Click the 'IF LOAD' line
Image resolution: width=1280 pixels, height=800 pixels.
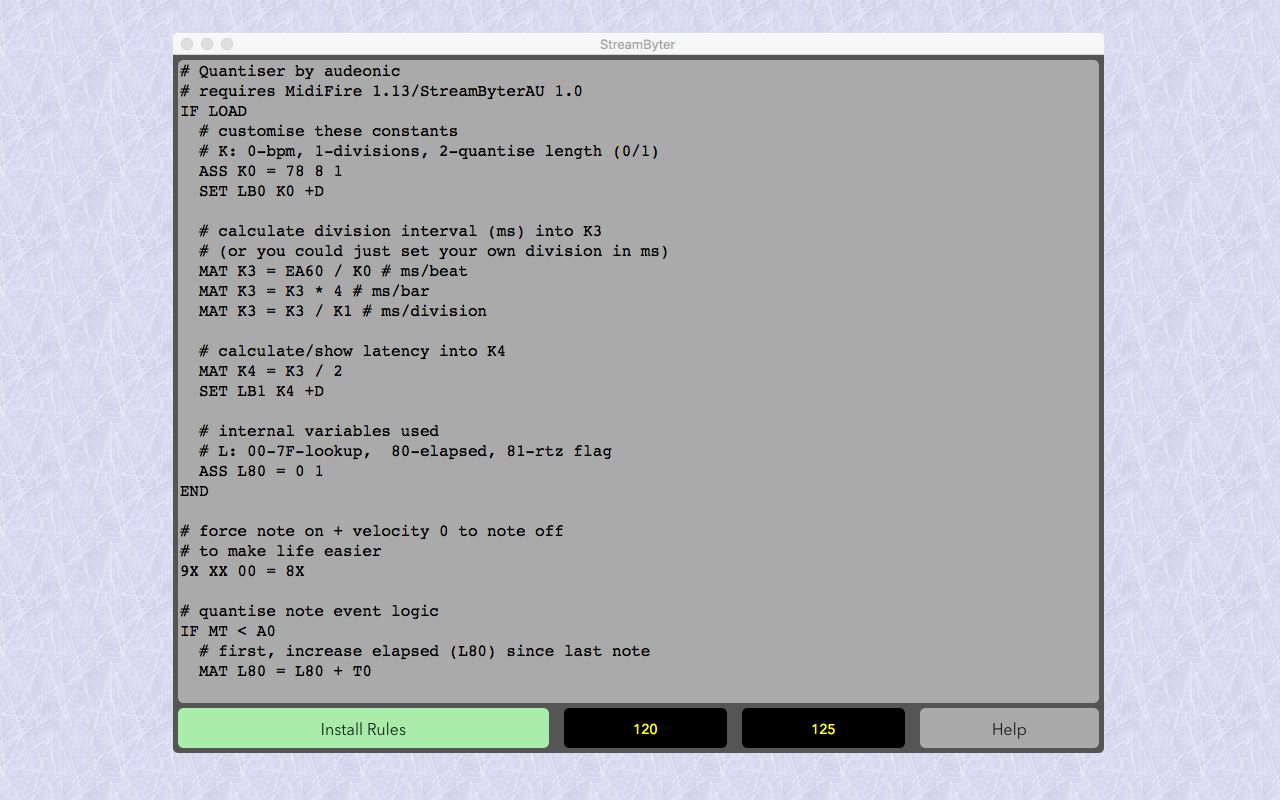click(213, 111)
